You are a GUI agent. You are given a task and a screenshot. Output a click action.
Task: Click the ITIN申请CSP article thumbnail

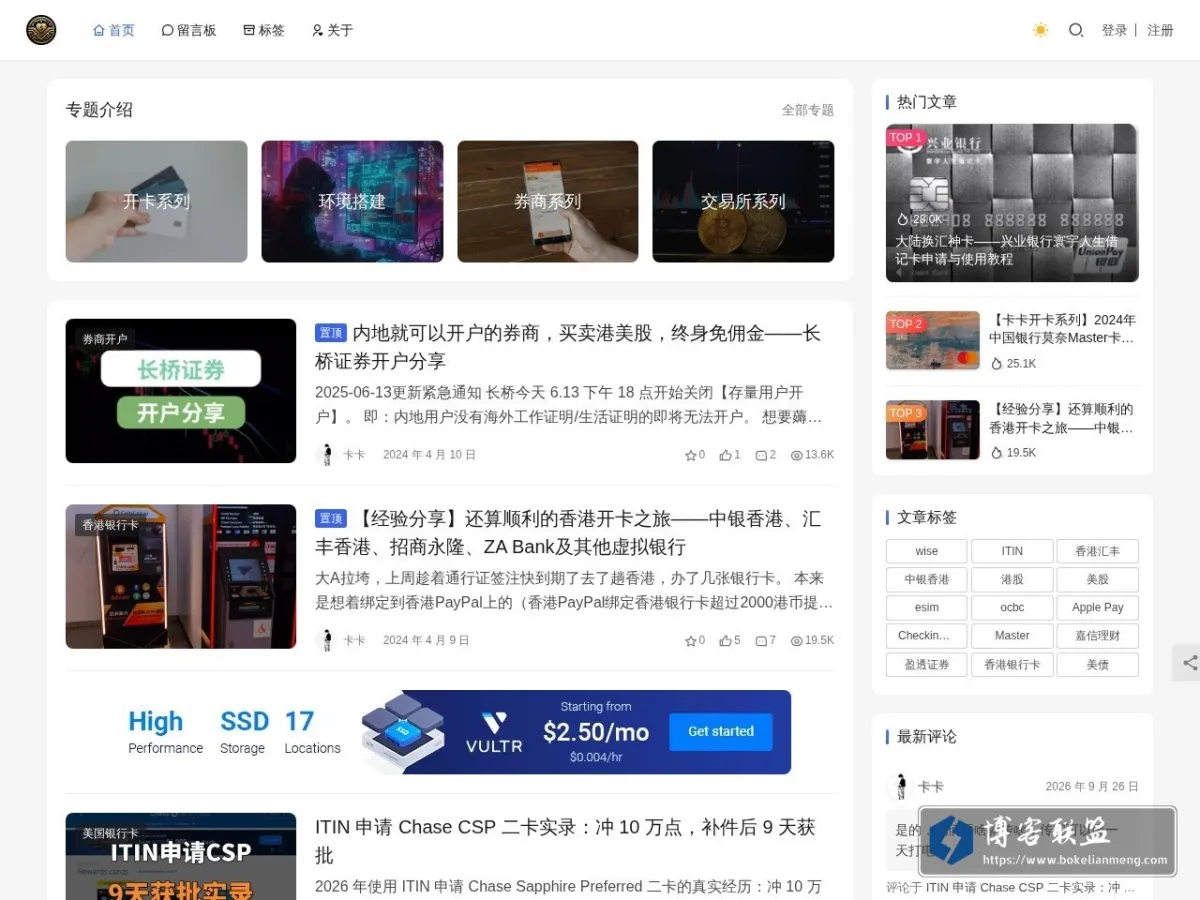pos(181,856)
